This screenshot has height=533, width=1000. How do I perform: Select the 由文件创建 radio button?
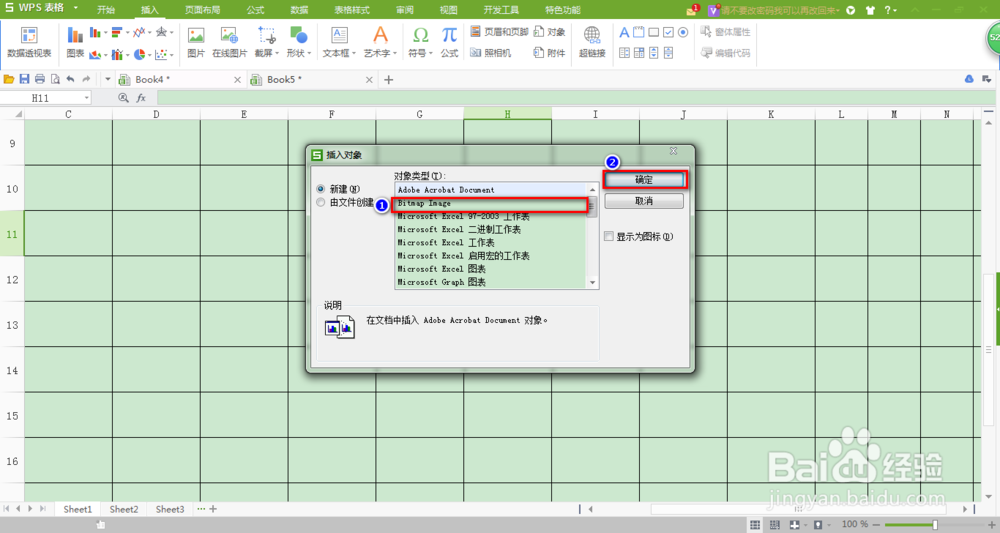tap(321, 202)
